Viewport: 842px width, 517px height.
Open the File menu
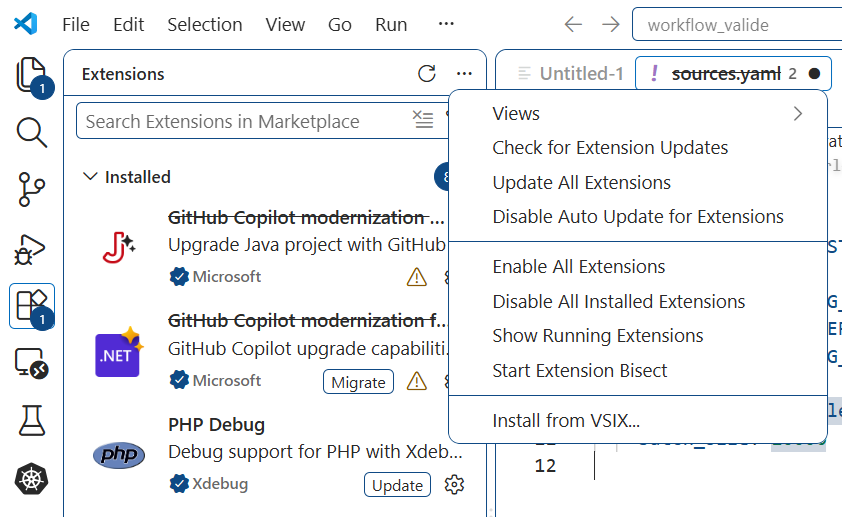(76, 25)
